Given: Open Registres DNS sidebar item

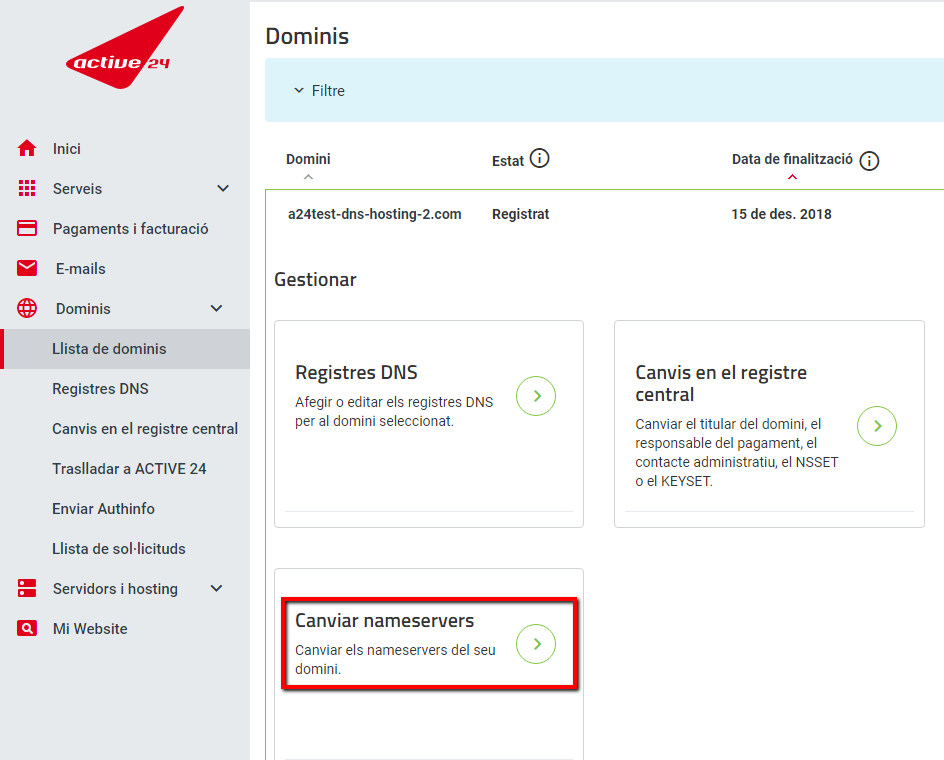Looking at the screenshot, I should coord(101,388).
